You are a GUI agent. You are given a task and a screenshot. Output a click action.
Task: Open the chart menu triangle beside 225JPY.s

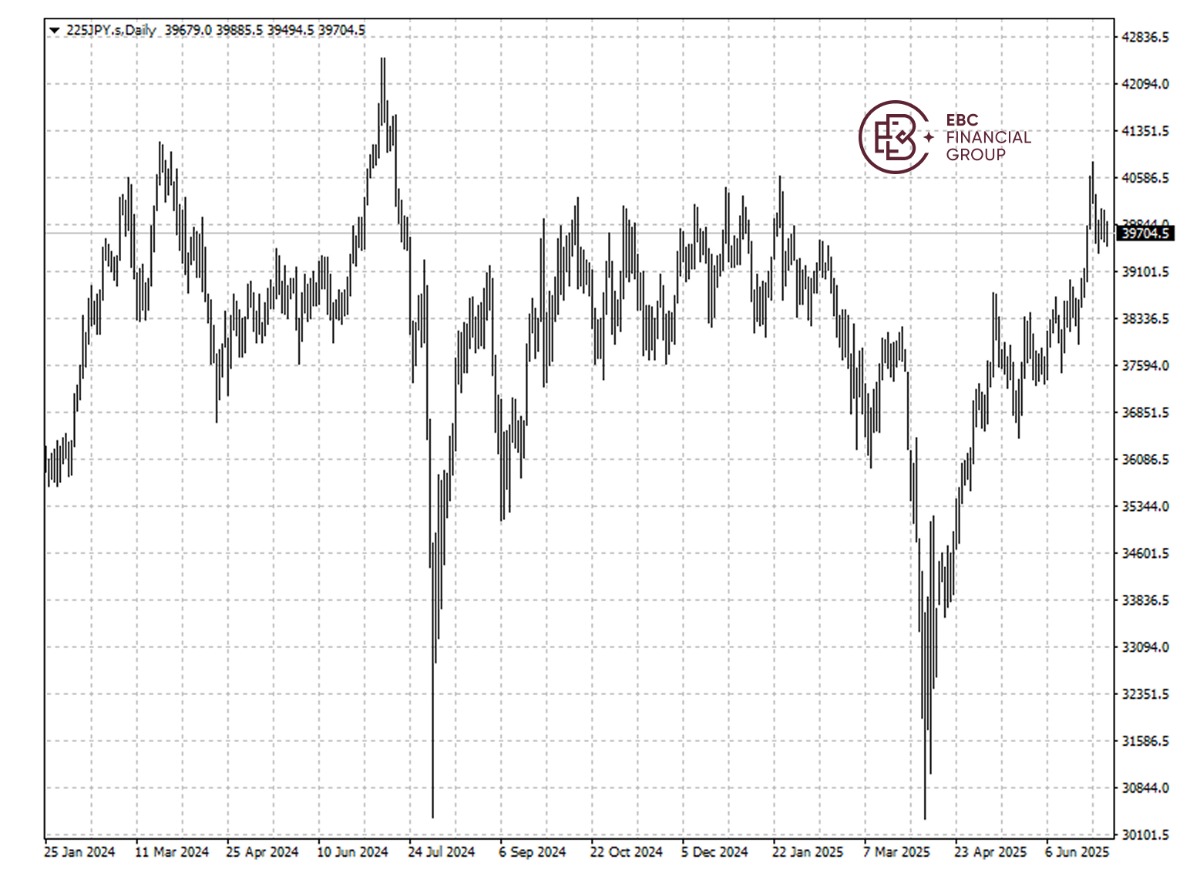coord(53,30)
